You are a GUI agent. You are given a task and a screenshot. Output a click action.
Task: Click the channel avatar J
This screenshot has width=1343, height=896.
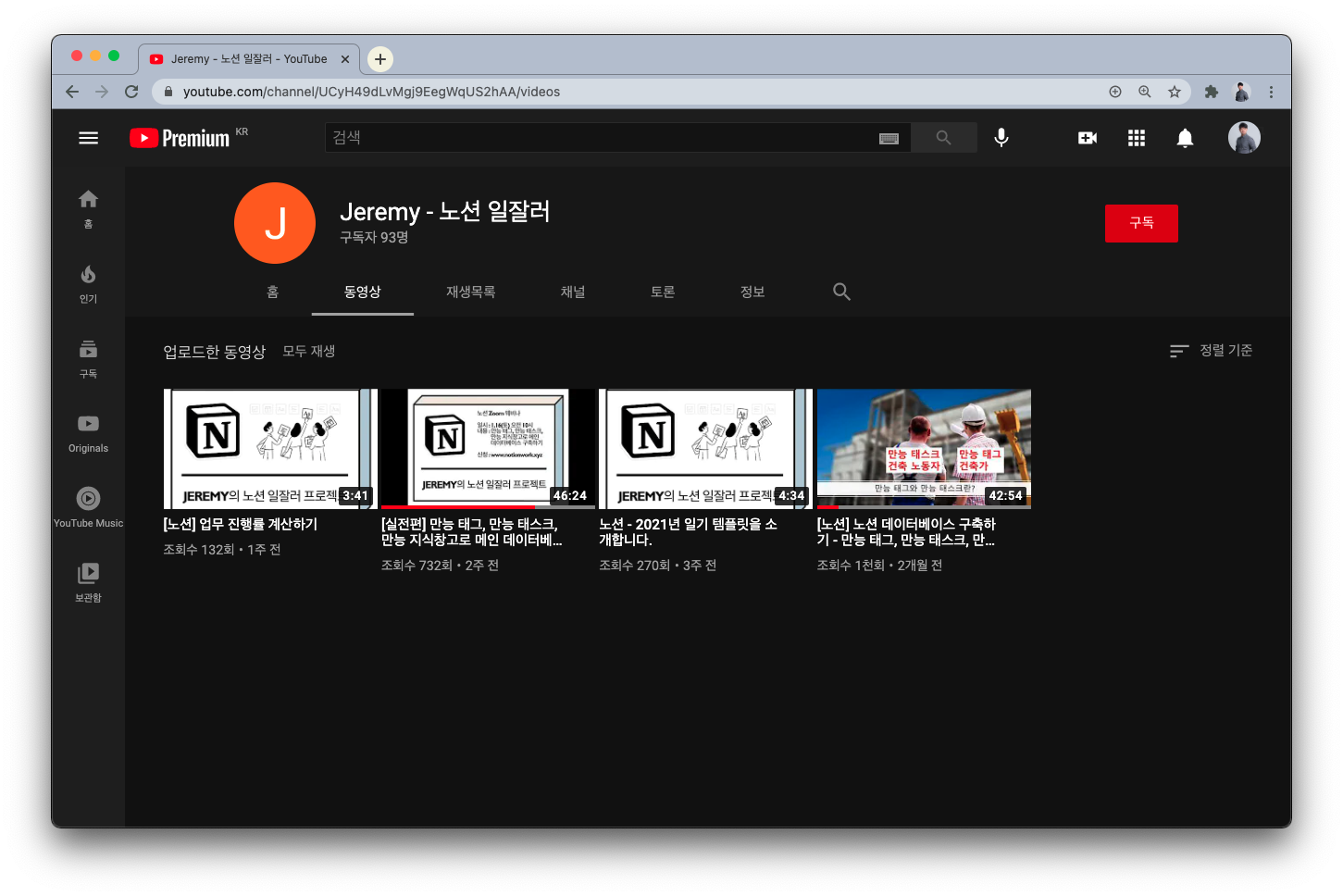pos(275,223)
